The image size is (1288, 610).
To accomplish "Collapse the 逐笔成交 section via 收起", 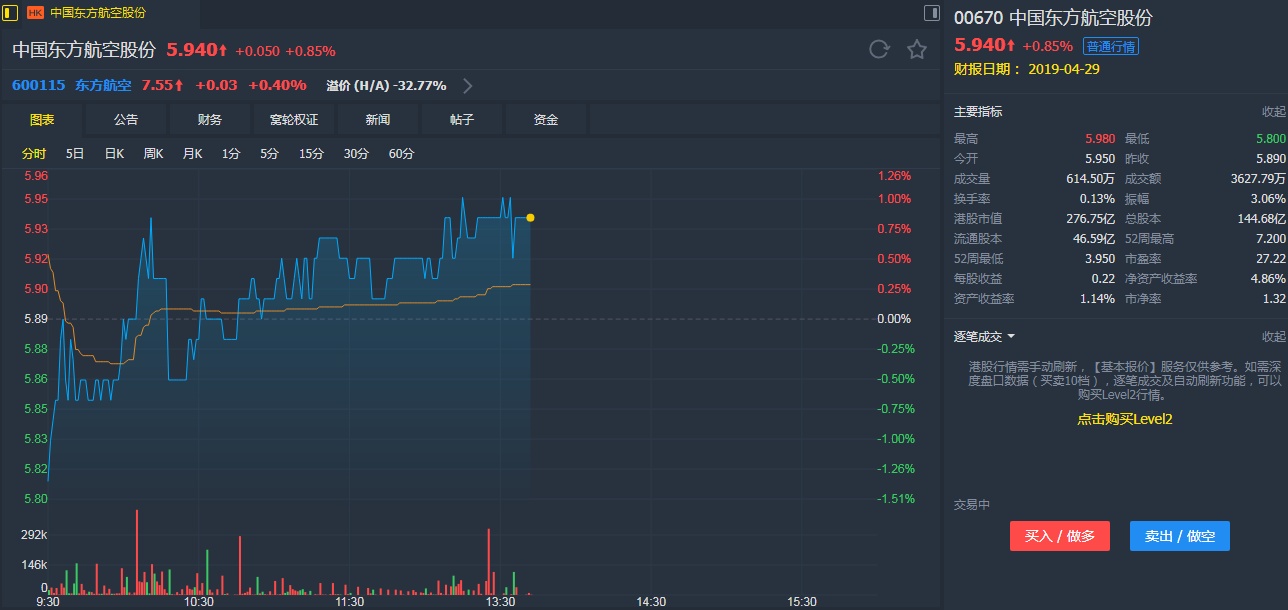I will pyautogui.click(x=1273, y=337).
